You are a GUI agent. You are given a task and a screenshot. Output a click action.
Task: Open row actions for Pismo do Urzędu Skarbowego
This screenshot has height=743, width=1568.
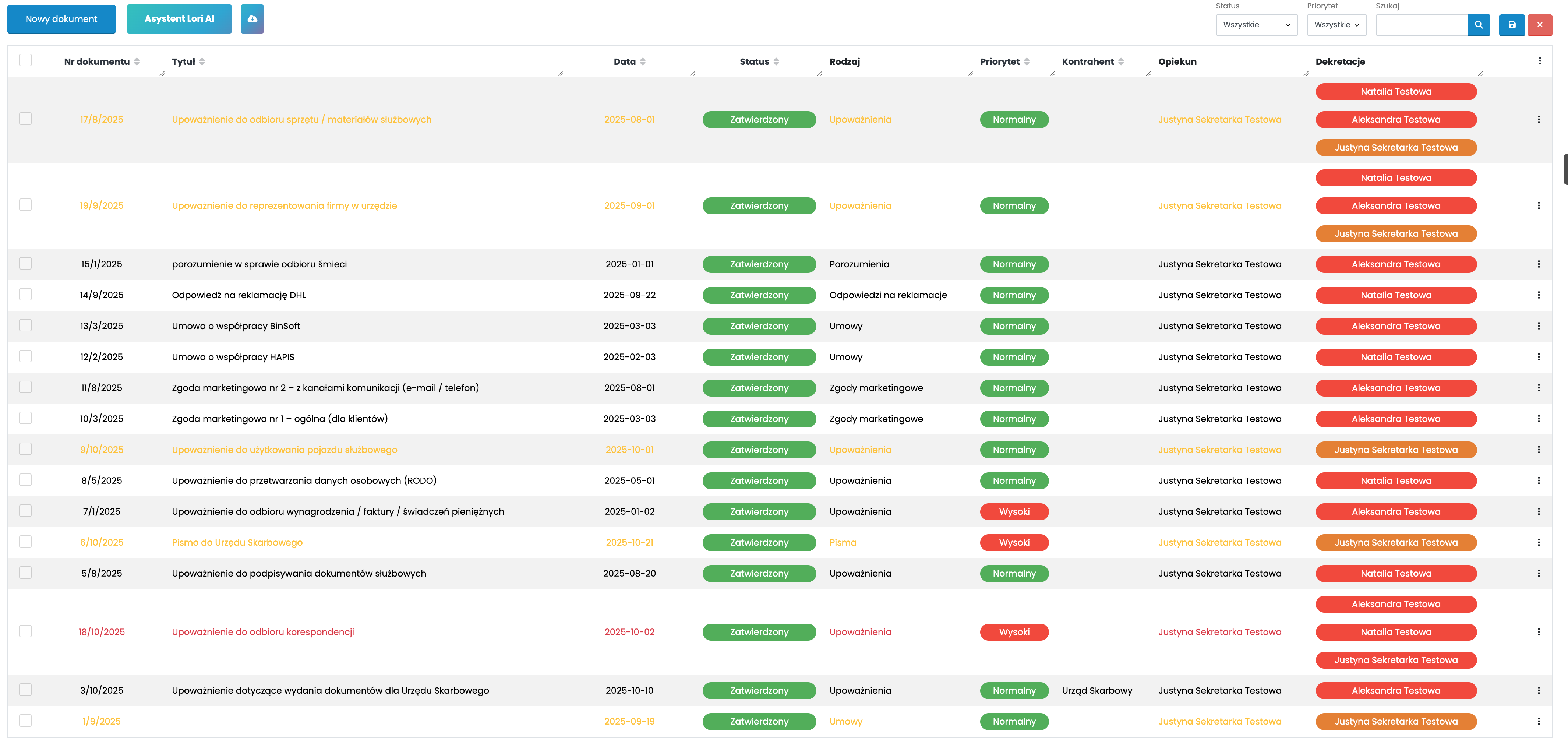tap(1538, 543)
